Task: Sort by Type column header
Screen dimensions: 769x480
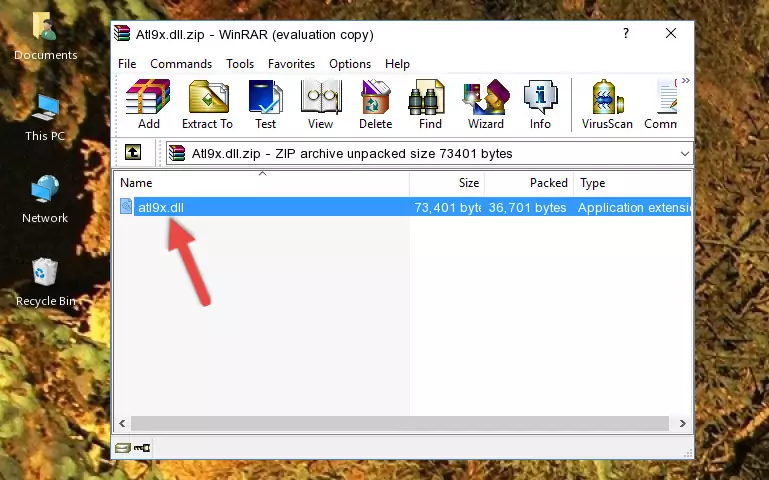Action: 633,183
